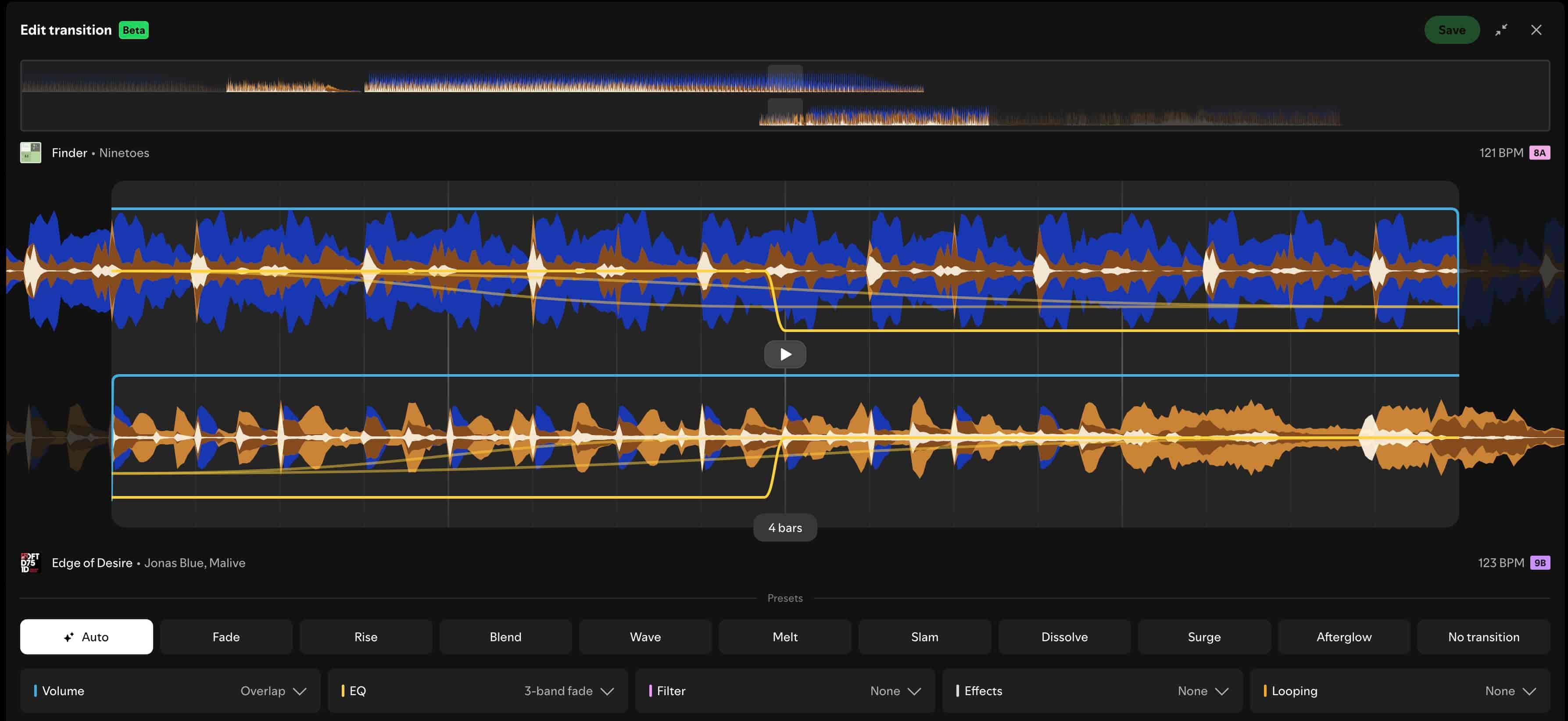Open the Looping dropdown
1568x721 pixels.
(x=1400, y=691)
